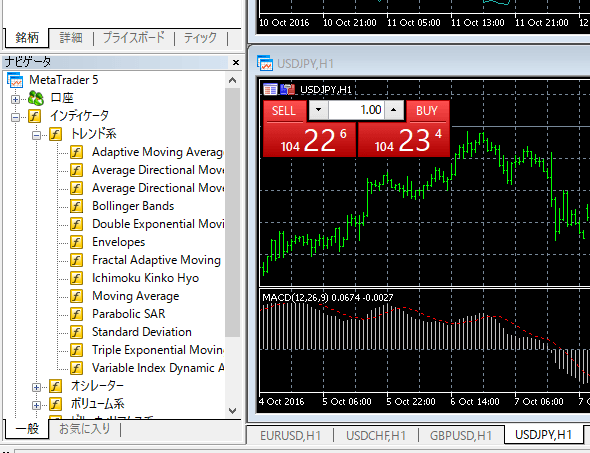Screen dimensions: 590x453
Task: Switch to the 詳細 tab
Action: tap(71, 38)
